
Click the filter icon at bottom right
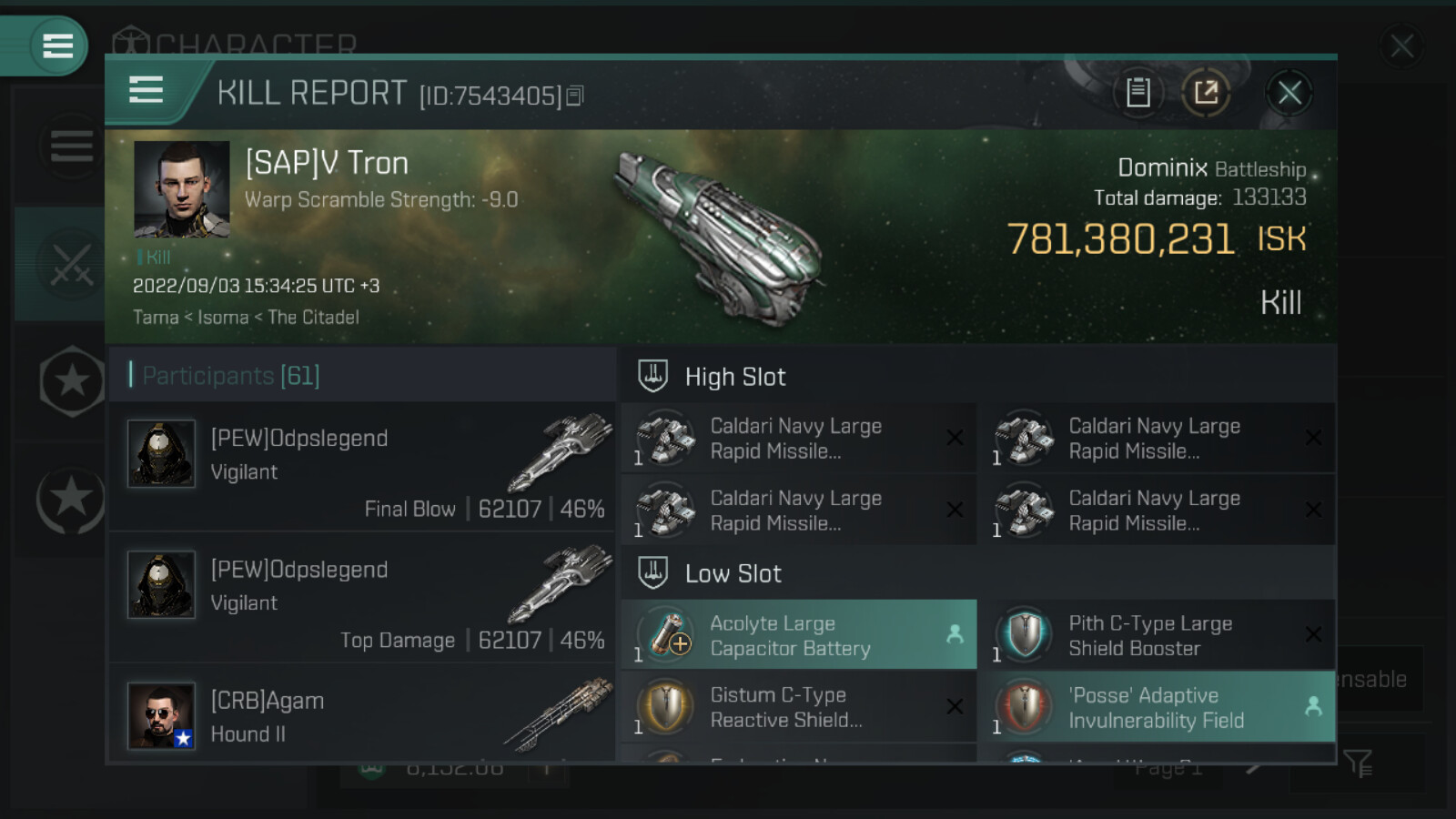[1358, 763]
